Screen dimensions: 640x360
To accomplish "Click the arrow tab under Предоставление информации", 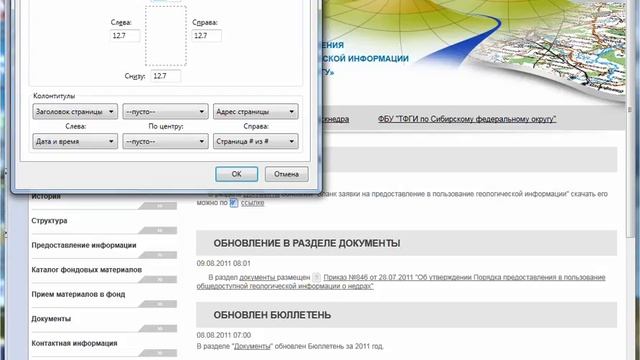I will (x=158, y=255).
